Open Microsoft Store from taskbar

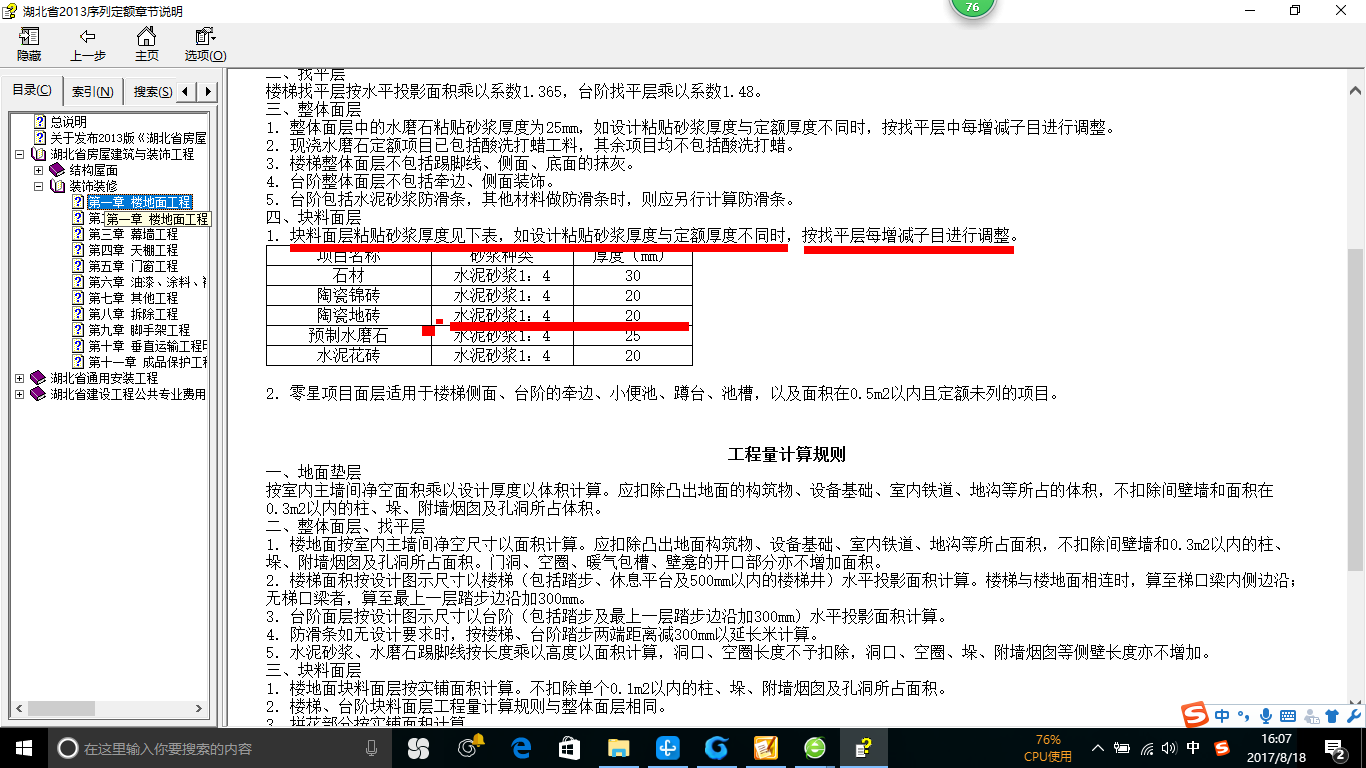pos(569,747)
